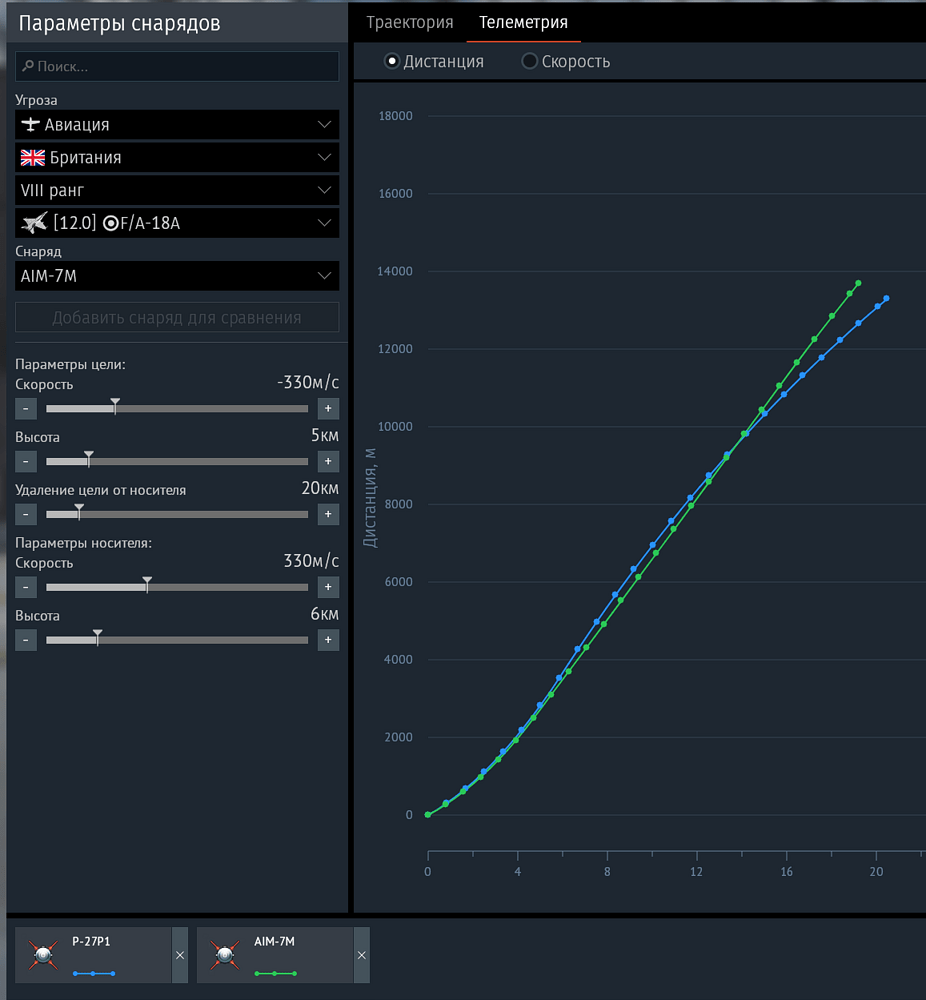Viewport: 926px width, 1000px height.
Task: Click the carrier altitude slider handle
Action: tap(98, 637)
